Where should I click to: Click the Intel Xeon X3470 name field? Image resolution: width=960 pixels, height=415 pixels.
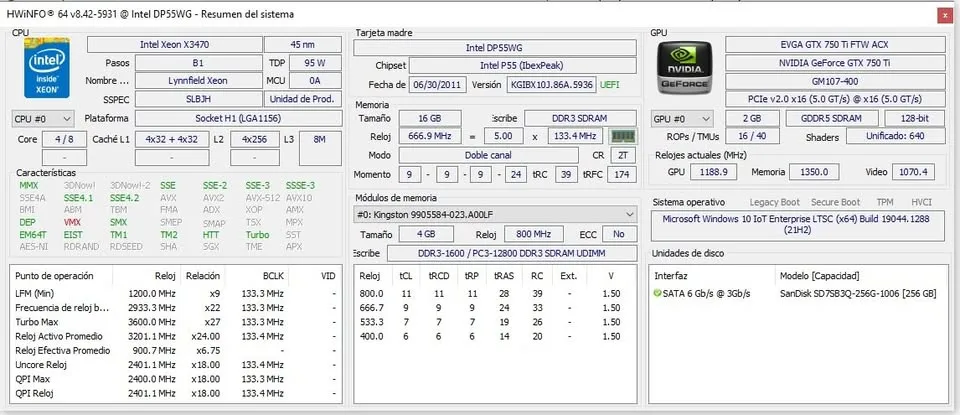[x=174, y=45]
